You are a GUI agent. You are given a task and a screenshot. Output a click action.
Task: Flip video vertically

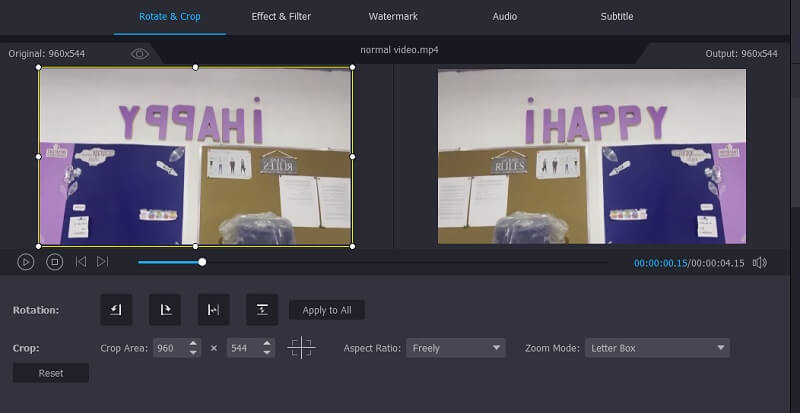[x=262, y=310]
